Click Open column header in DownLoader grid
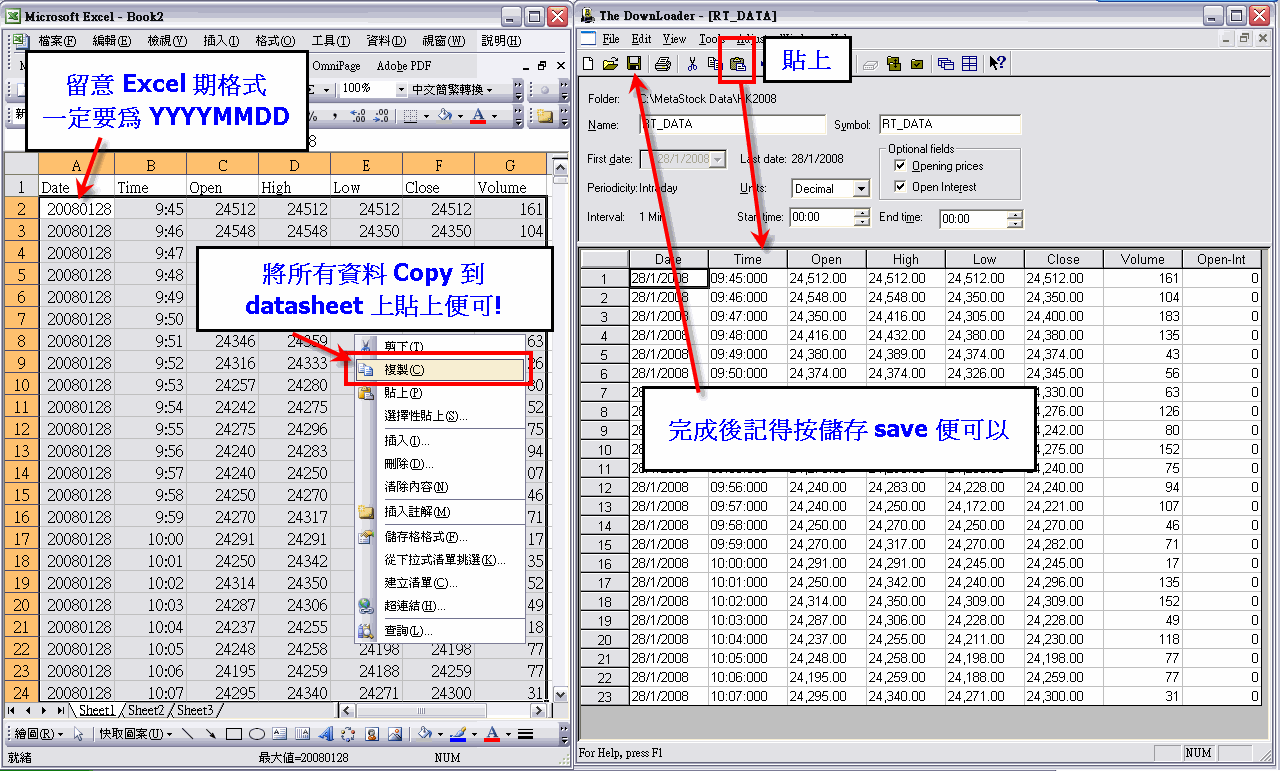This screenshot has width=1280, height=771. [x=826, y=259]
